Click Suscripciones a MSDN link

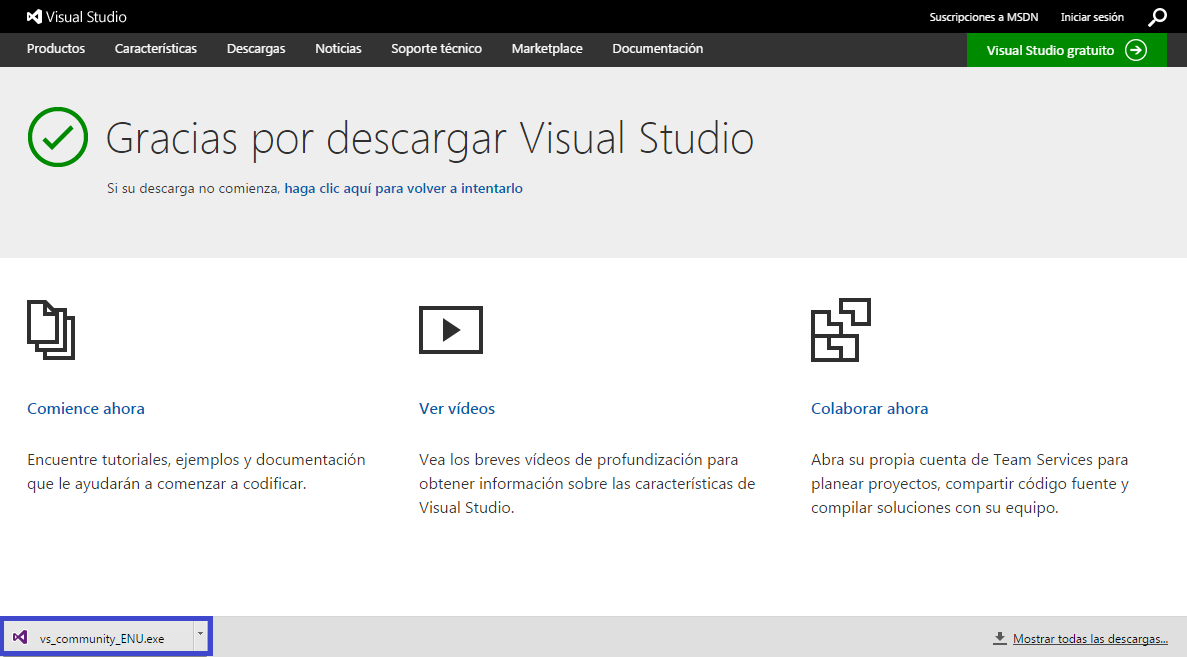(x=983, y=17)
